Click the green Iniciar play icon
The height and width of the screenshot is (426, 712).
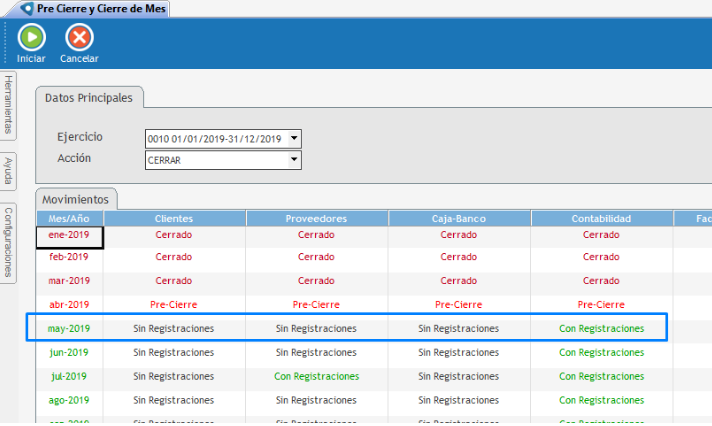tap(31, 38)
